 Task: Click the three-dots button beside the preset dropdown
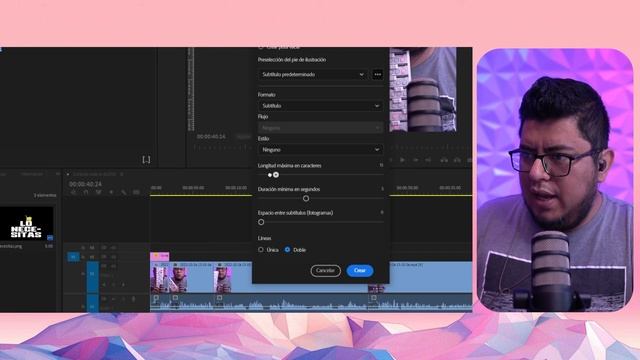coord(378,75)
